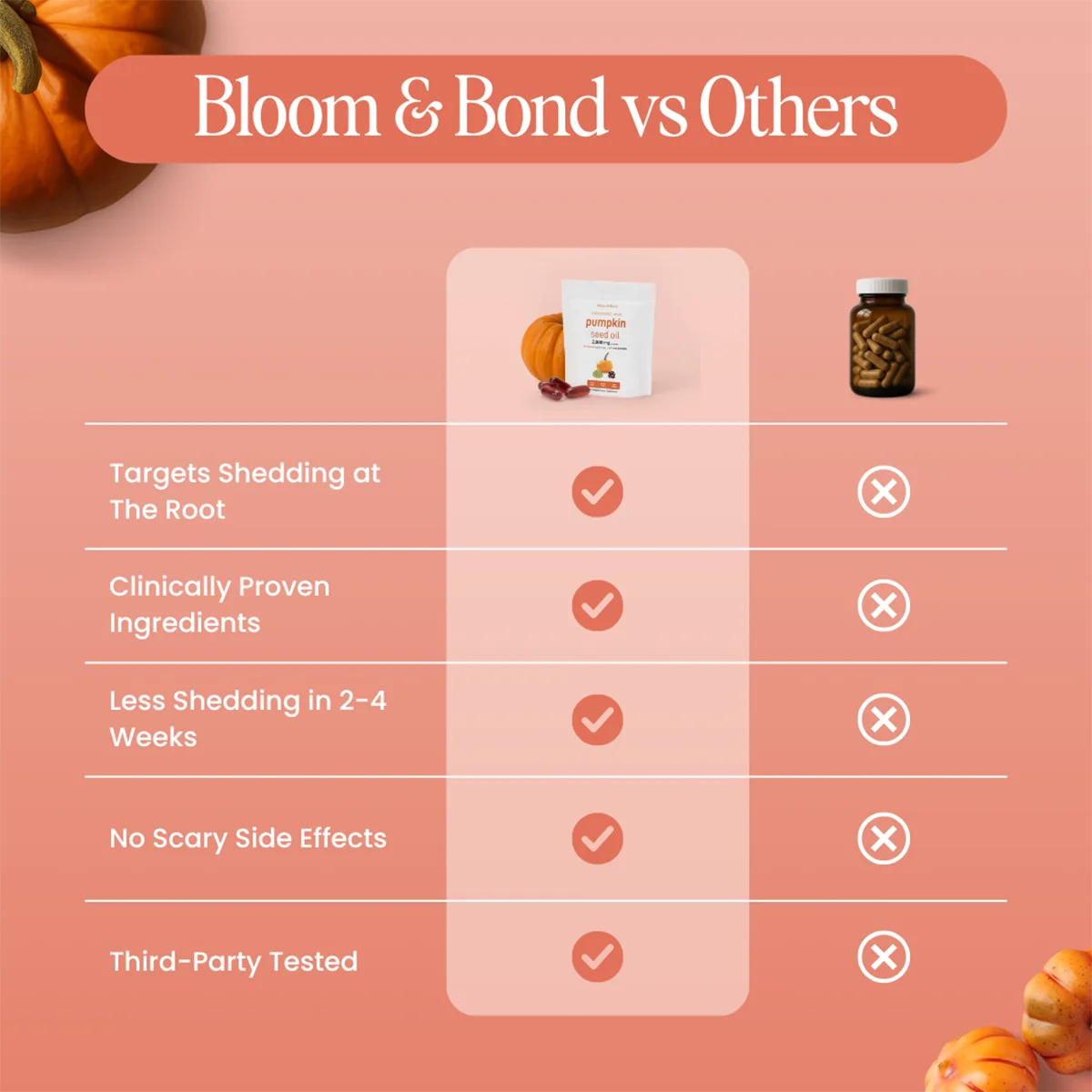Click the X icon for Targets Shedding row
The height and width of the screenshot is (1092, 1092).
click(x=883, y=491)
